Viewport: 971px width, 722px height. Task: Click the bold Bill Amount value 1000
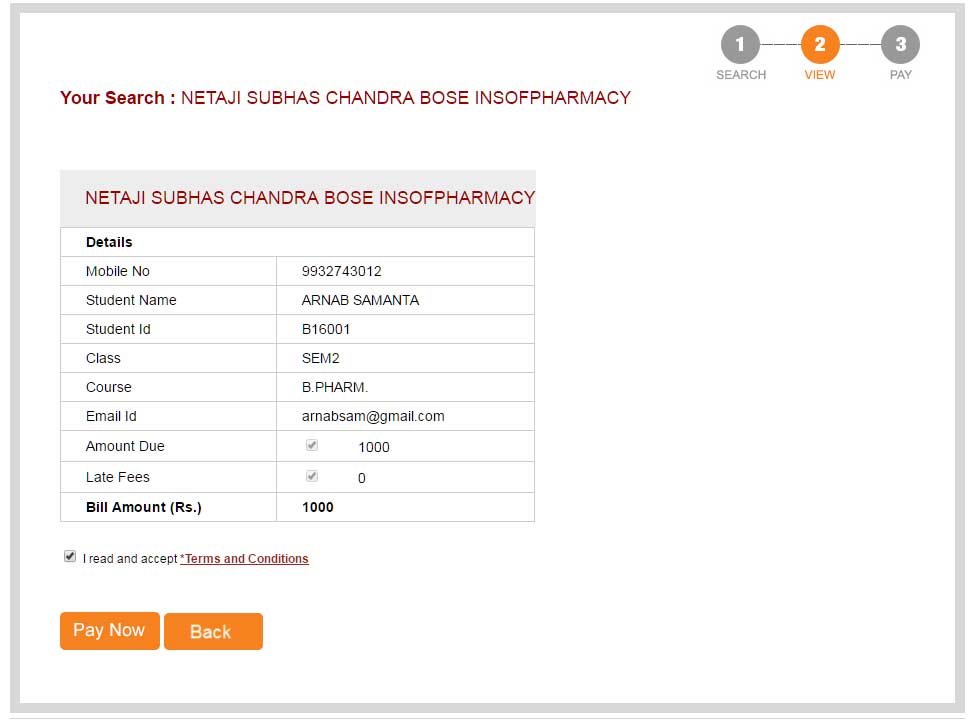318,507
